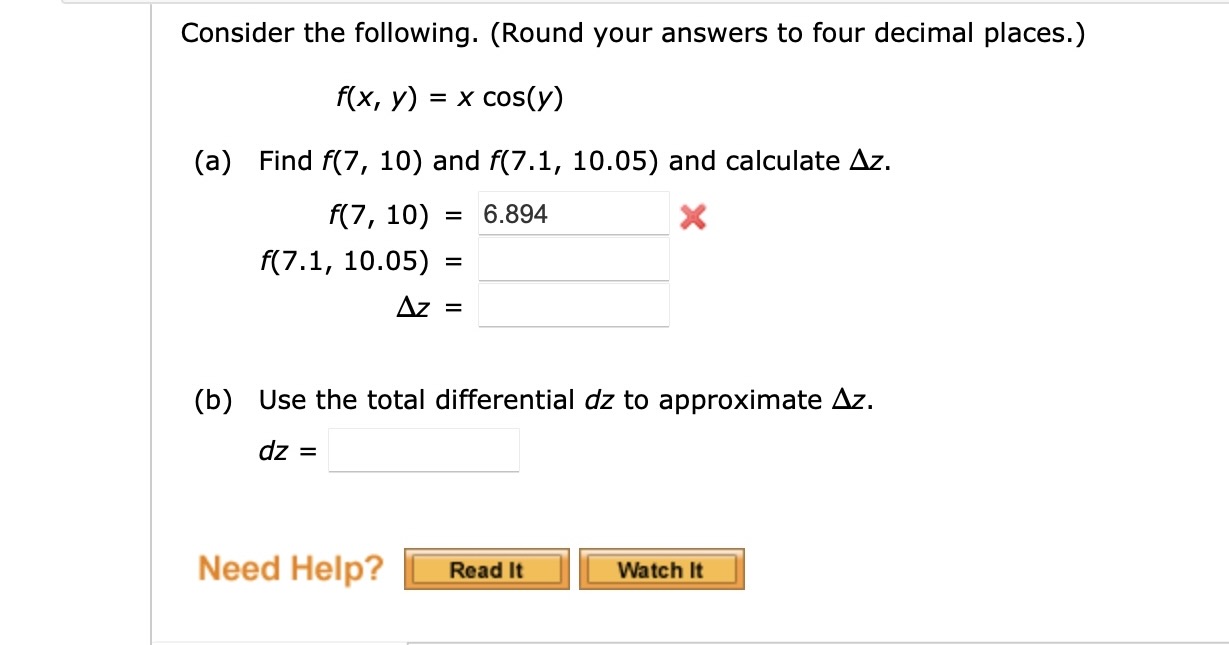Click the empty Δz answer box
Viewport: 1229px width, 645px height.
pos(573,306)
